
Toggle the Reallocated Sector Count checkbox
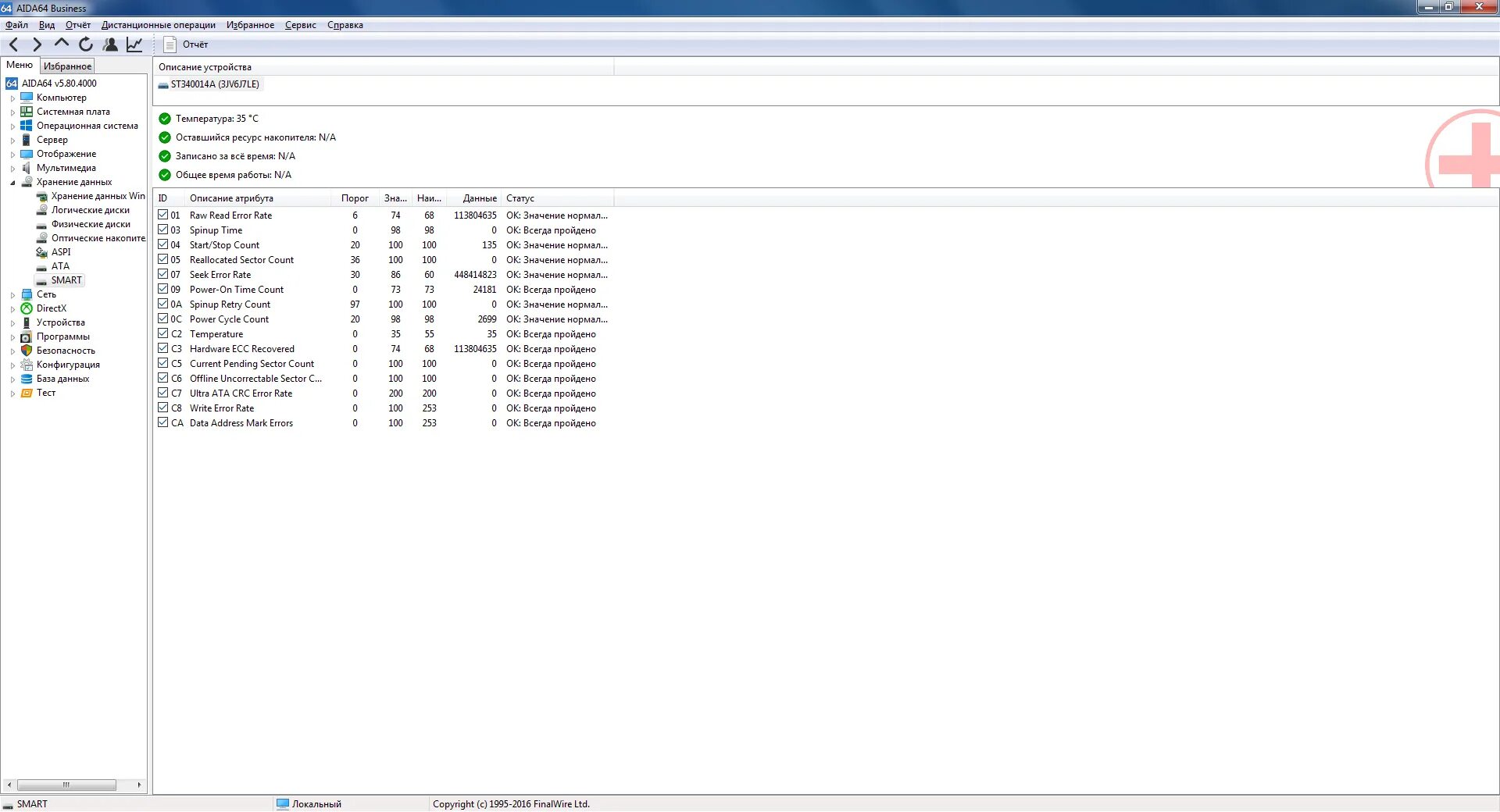point(163,259)
